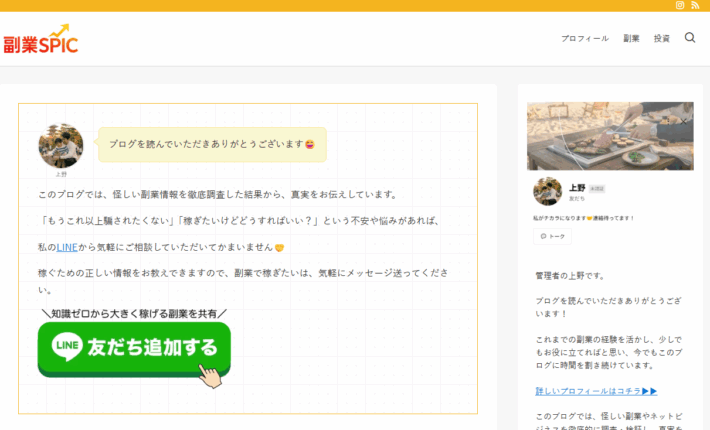Image resolution: width=710 pixels, height=430 pixels.
Task: Click the heart emoji after LINE sentence
Action: (x=279, y=248)
